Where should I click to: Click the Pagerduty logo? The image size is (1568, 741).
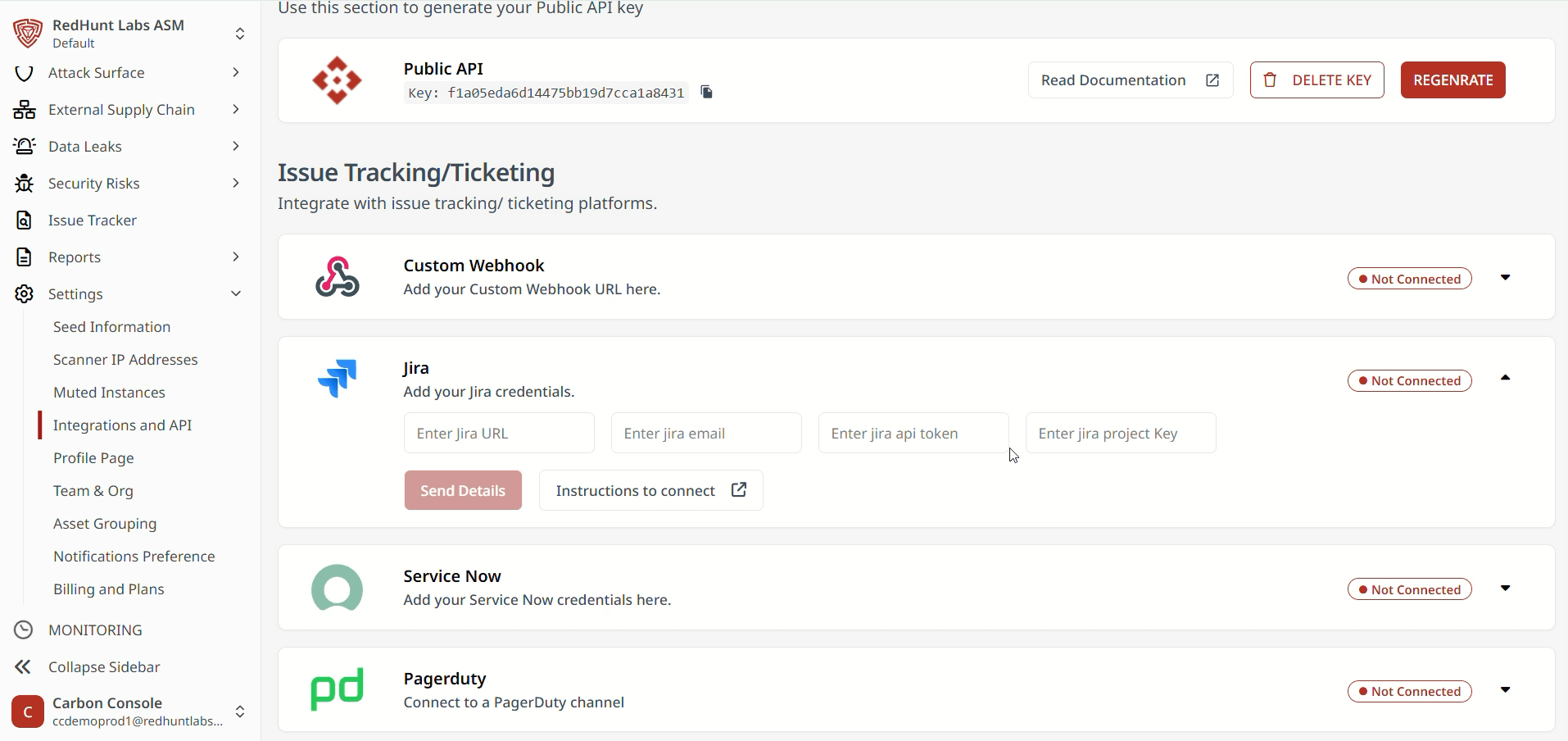pos(337,689)
